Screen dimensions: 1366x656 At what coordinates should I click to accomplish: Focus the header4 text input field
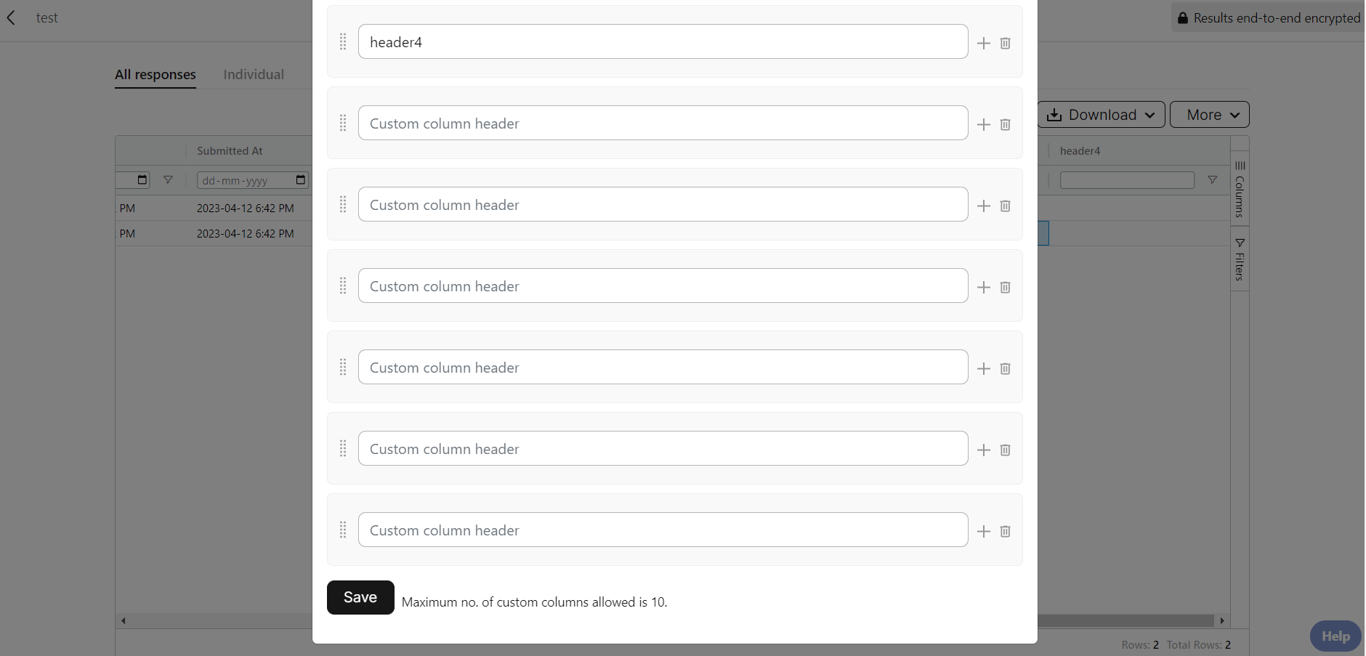pos(662,42)
